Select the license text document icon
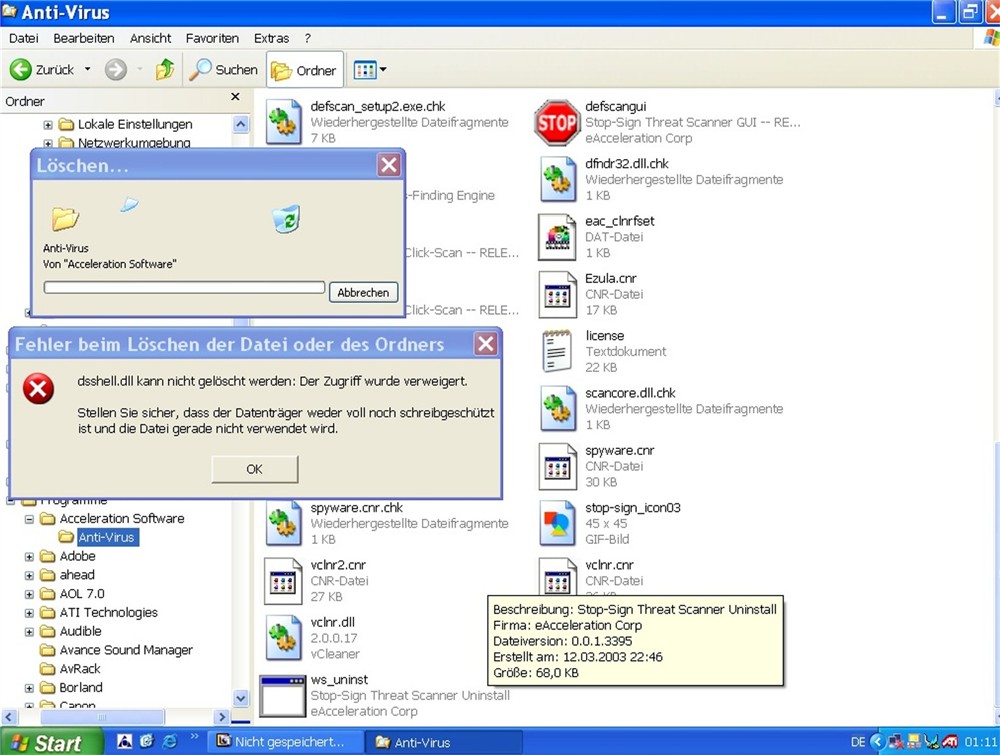This screenshot has height=755, width=1000. (x=557, y=351)
